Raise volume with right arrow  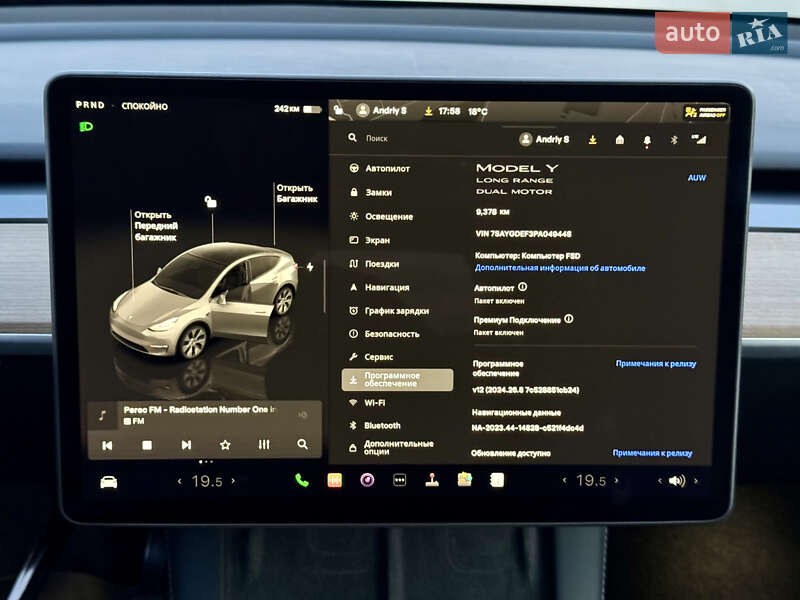click(696, 481)
